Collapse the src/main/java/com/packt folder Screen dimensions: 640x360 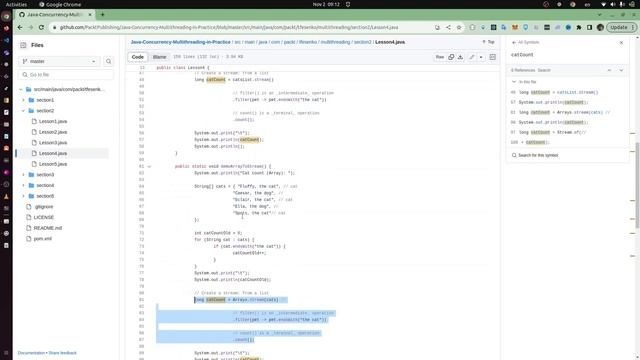tap(21, 89)
